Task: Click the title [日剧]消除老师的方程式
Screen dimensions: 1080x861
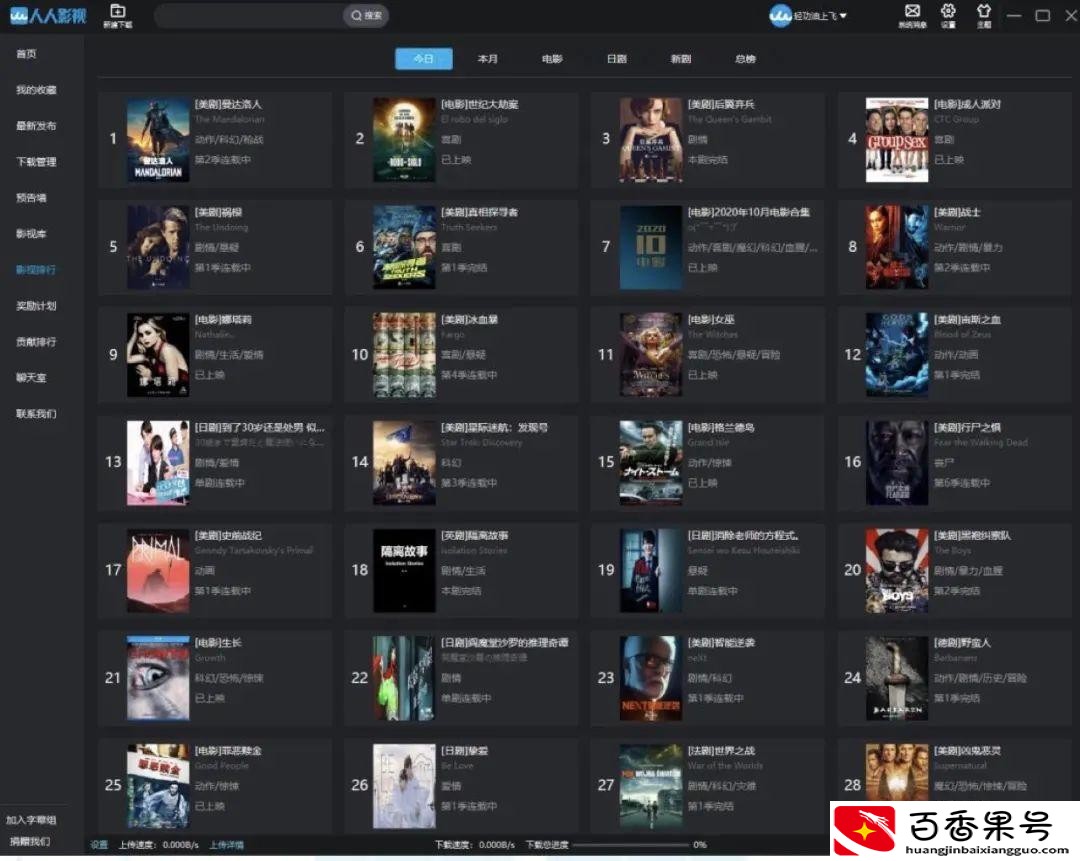Action: point(743,535)
